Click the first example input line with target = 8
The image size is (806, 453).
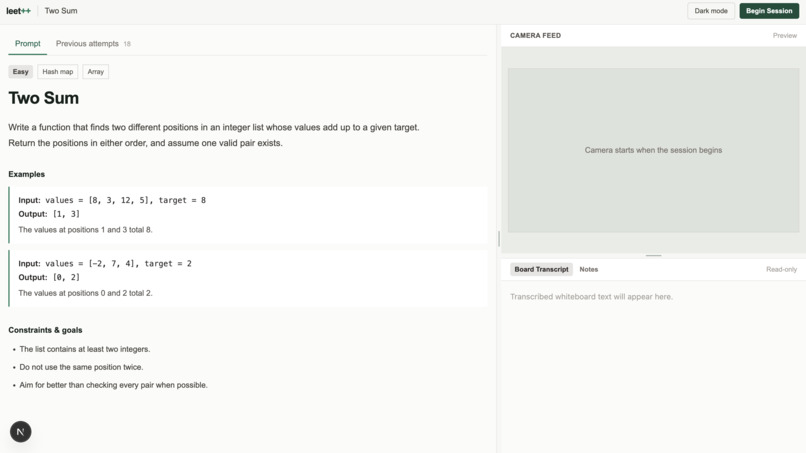pyautogui.click(x=112, y=200)
